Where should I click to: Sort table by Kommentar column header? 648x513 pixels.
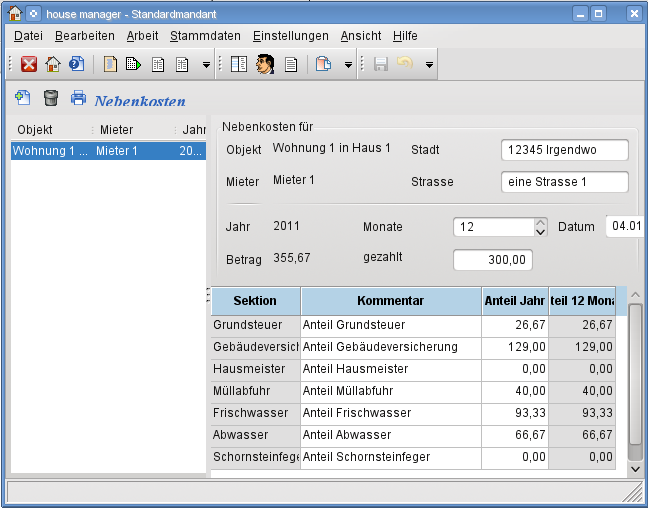[x=390, y=301]
